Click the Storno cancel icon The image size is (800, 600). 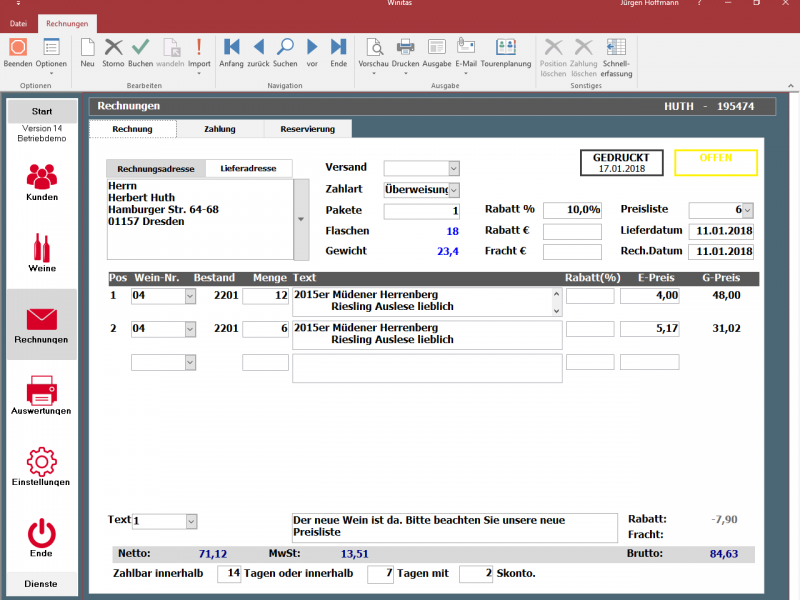114,47
